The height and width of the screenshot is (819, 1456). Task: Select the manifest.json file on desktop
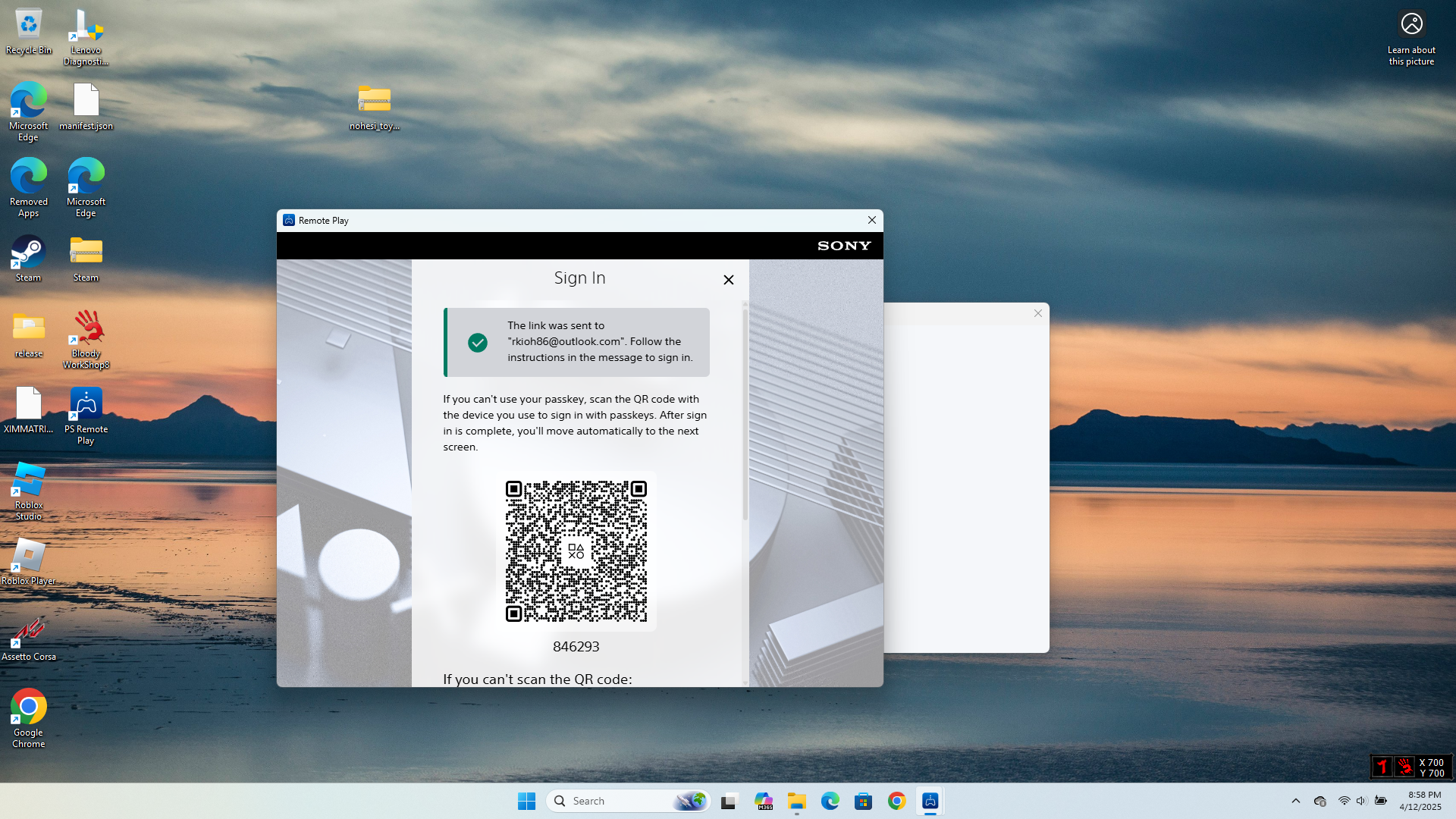click(x=86, y=107)
